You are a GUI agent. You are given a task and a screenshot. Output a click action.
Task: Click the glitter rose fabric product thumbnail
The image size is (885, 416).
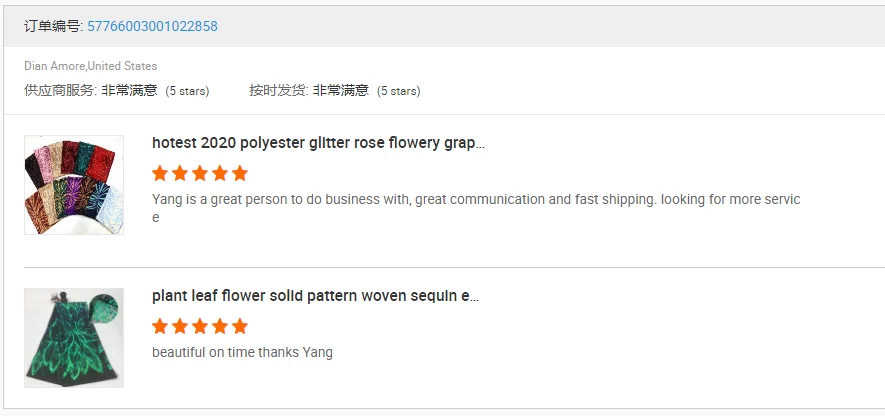tap(74, 185)
